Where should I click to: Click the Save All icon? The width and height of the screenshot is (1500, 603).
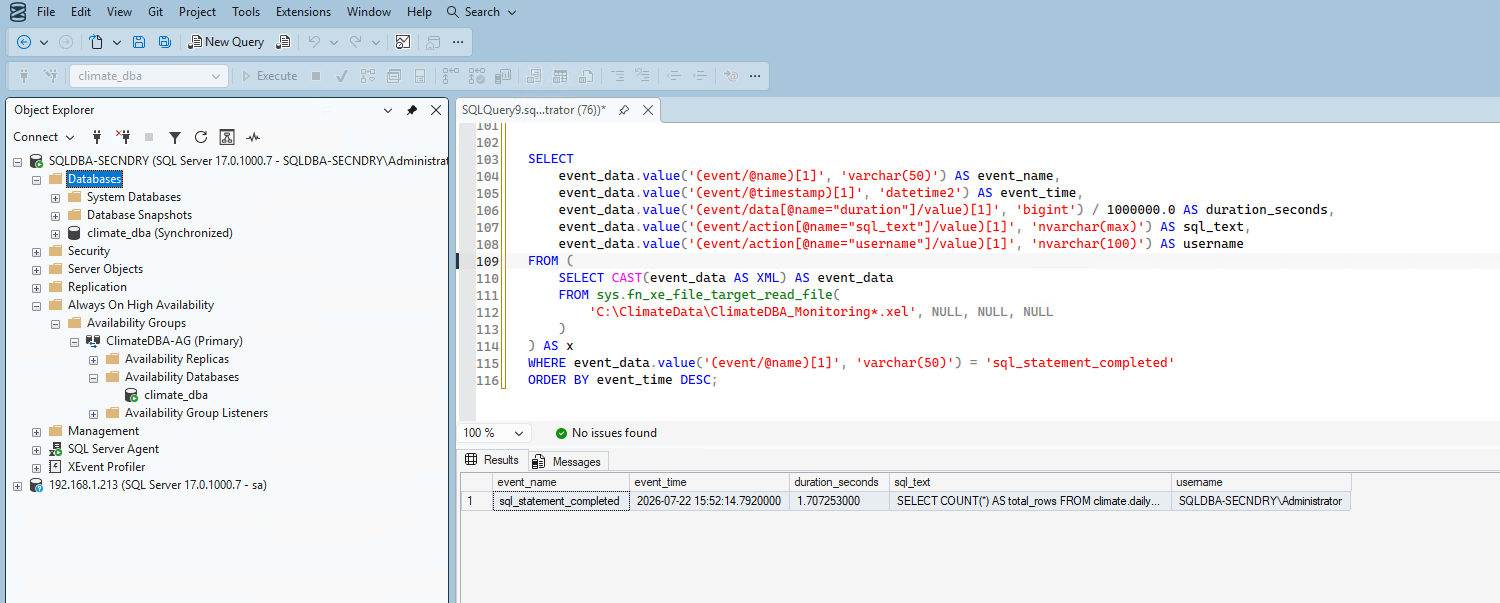(x=164, y=42)
